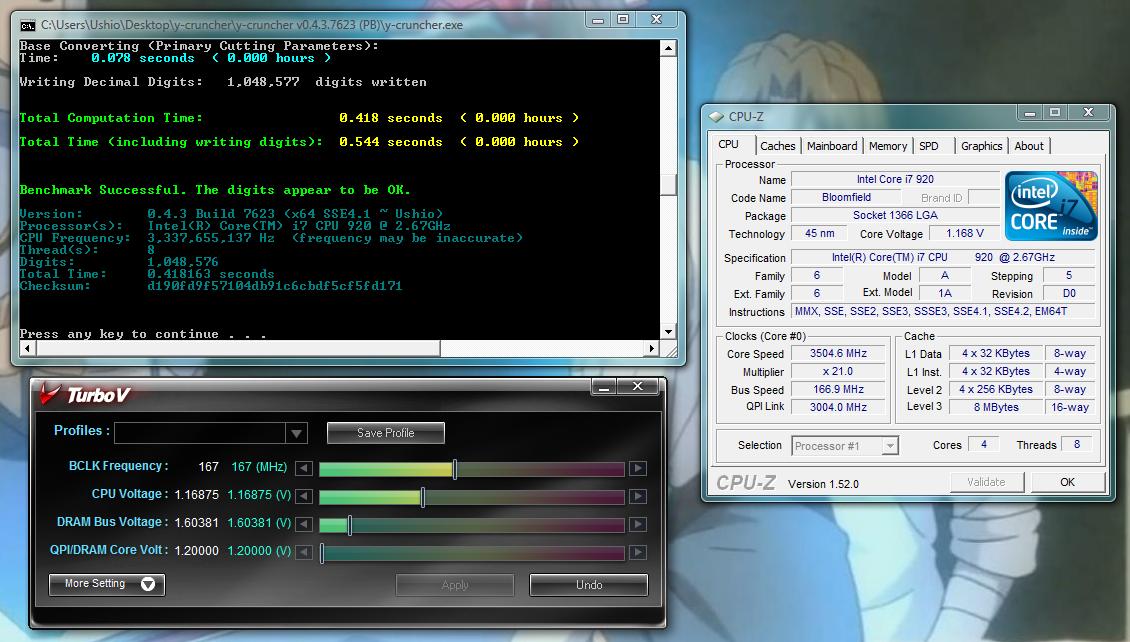This screenshot has width=1130, height=642.
Task: Click the TurboV logo icon
Action: [x=49, y=395]
